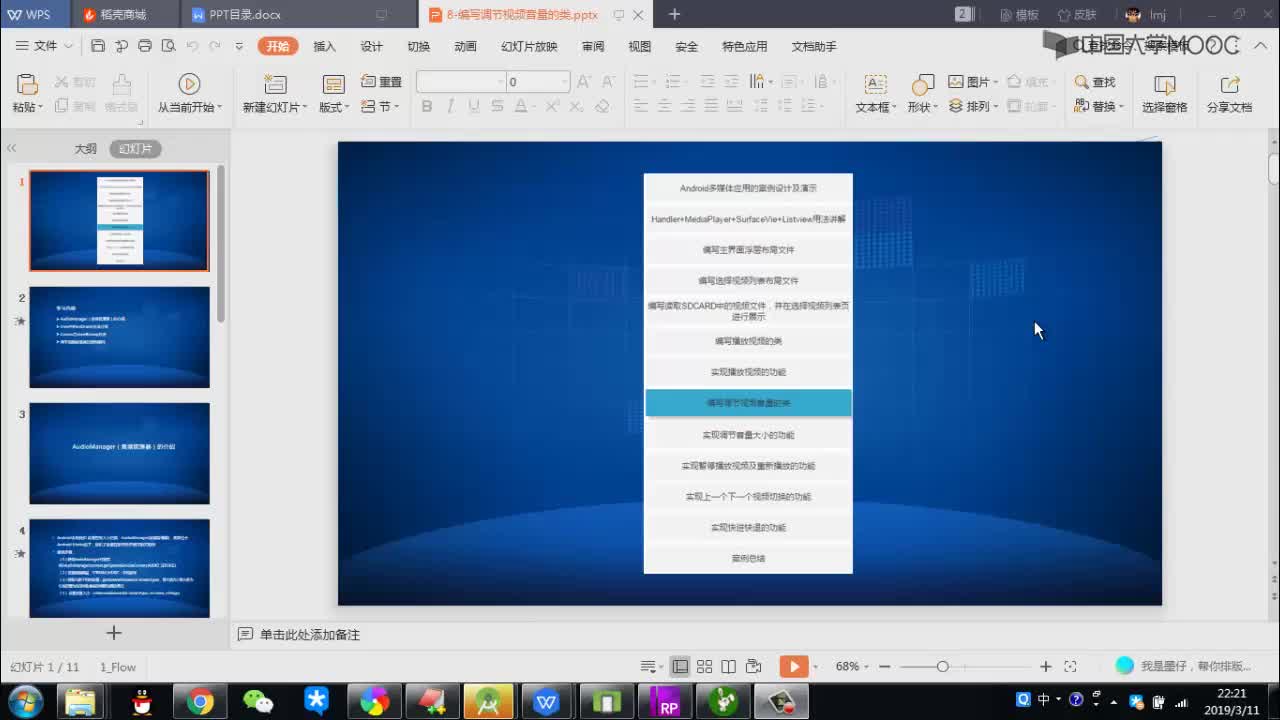The width and height of the screenshot is (1280, 720).
Task: Open the File (文件) menu
Action: 44,46
